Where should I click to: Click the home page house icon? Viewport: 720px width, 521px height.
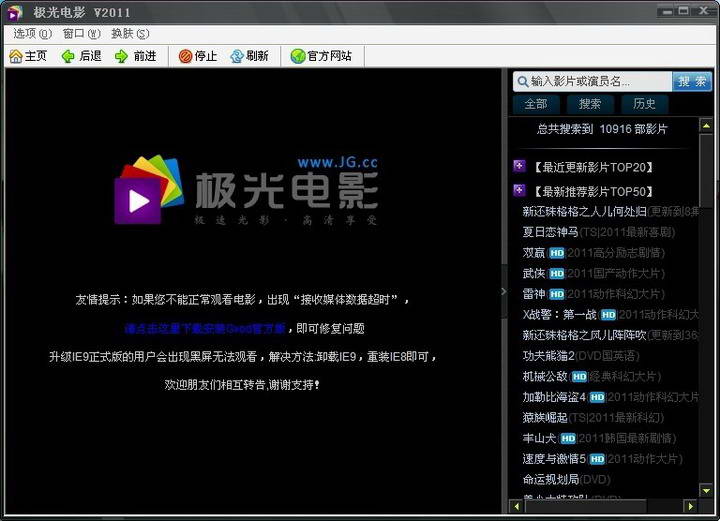(x=16, y=56)
